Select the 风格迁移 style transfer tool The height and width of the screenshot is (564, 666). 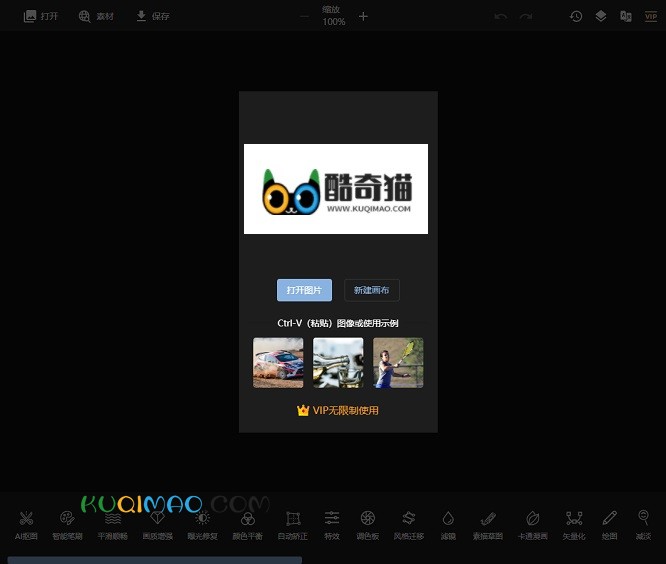click(x=409, y=526)
